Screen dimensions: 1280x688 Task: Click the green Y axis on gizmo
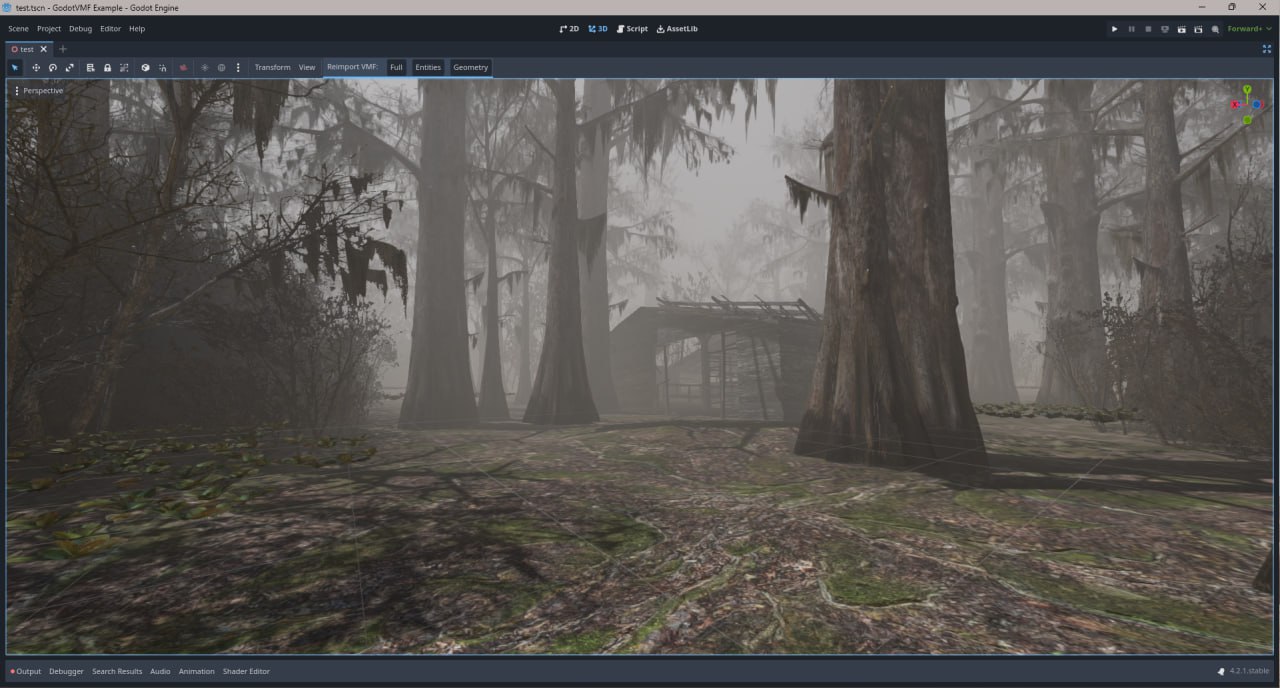1247,89
